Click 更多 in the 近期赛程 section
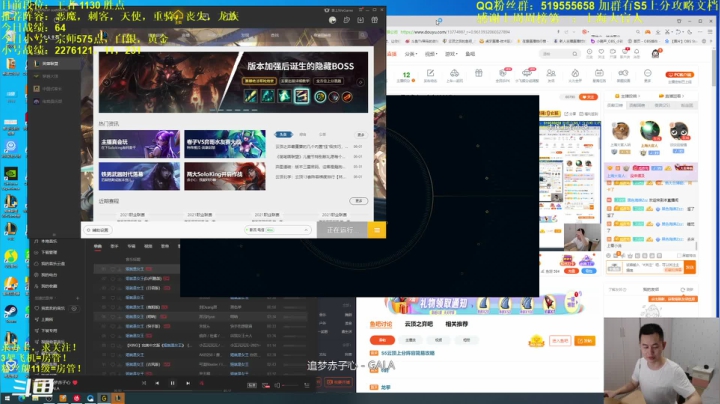 click(x=359, y=201)
